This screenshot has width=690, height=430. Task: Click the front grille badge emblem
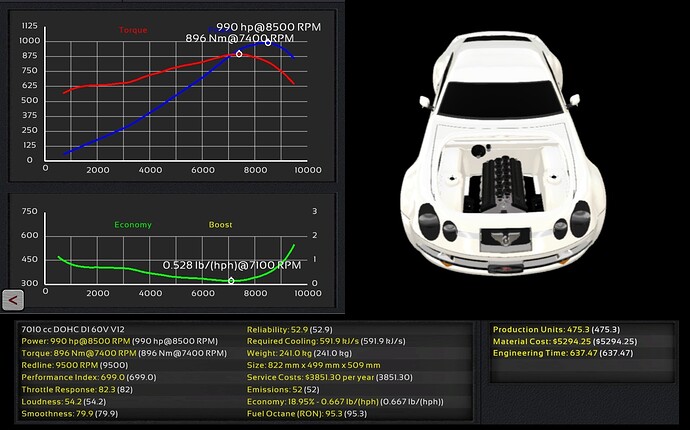pyautogui.click(x=505, y=238)
